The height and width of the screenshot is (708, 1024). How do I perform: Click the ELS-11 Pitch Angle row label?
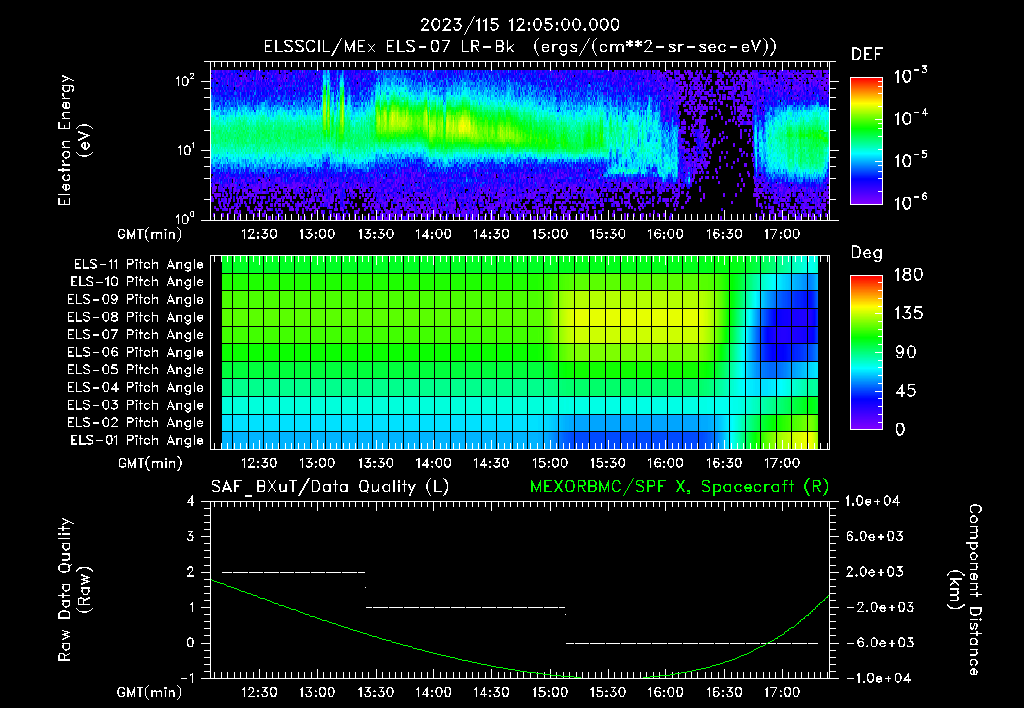(x=138, y=265)
